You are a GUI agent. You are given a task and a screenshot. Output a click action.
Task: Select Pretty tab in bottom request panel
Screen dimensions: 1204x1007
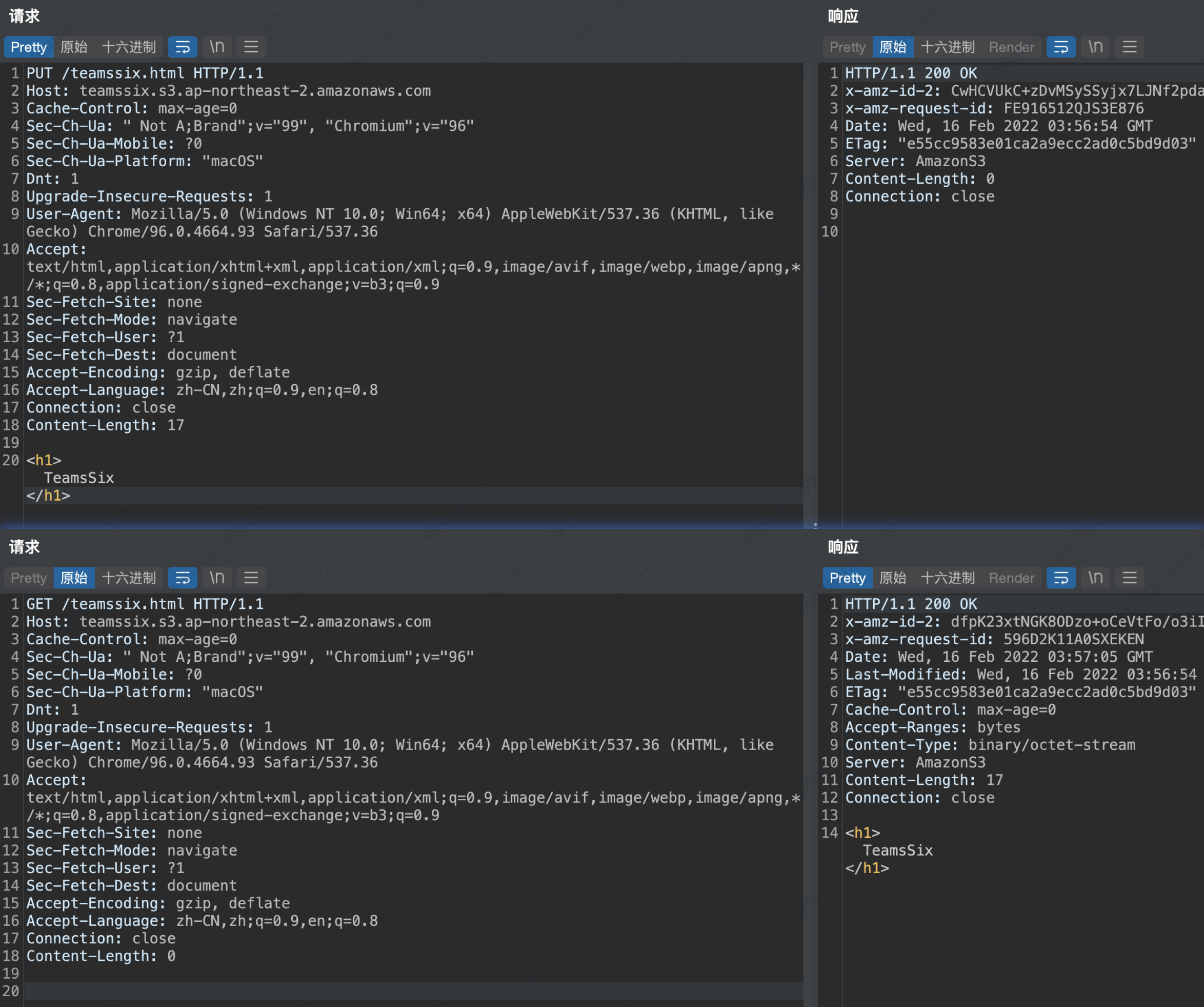point(29,578)
